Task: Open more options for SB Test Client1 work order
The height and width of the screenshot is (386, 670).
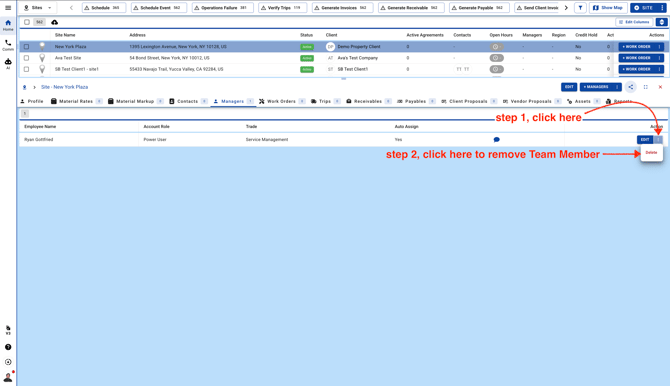Action: (x=659, y=69)
